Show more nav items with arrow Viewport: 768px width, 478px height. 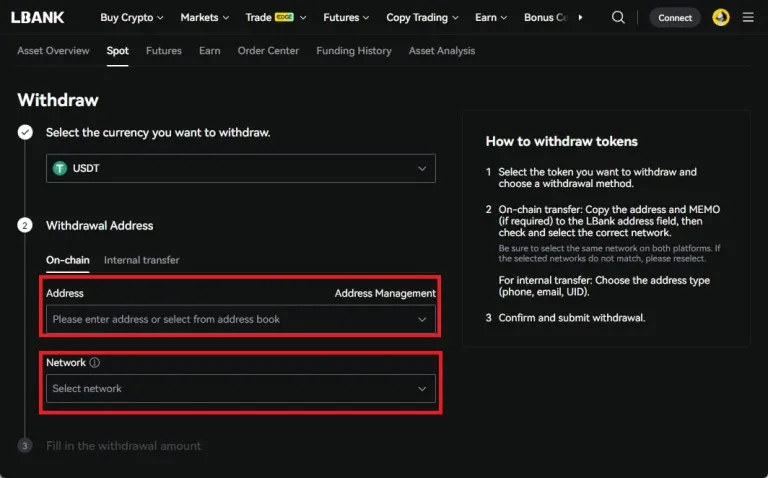(x=580, y=18)
